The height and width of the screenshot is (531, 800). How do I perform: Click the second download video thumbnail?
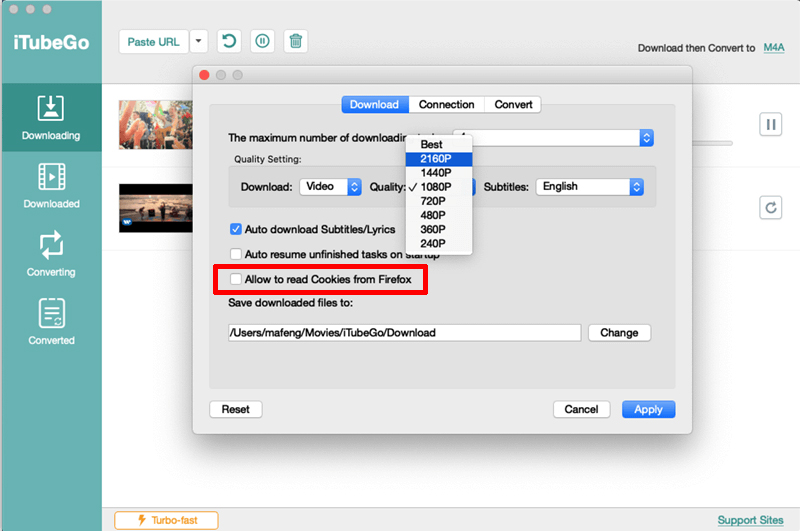click(x=156, y=208)
